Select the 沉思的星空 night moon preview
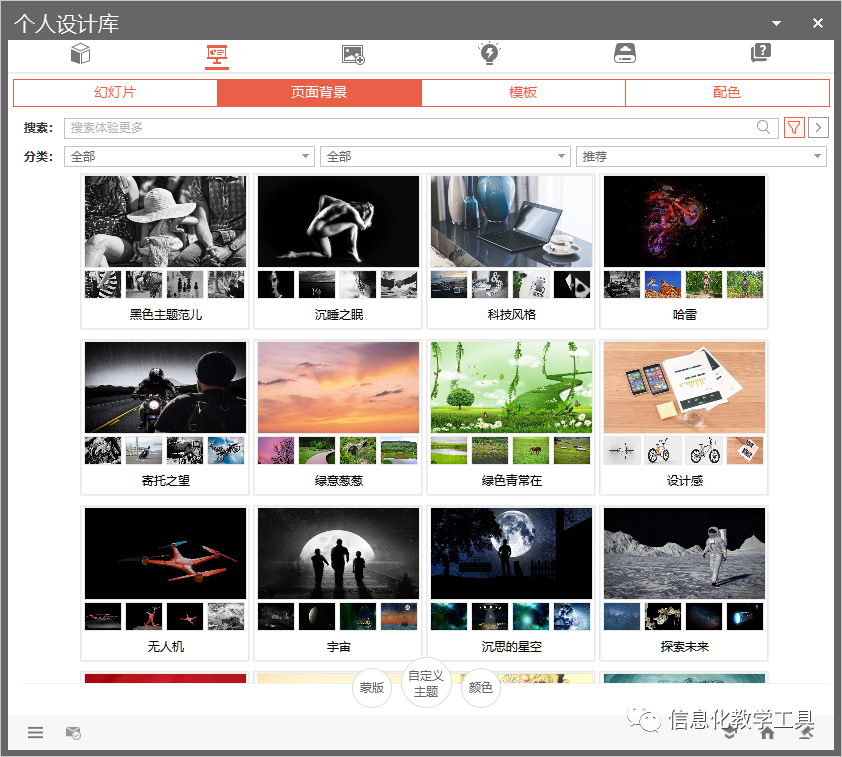842x757 pixels. (511, 553)
